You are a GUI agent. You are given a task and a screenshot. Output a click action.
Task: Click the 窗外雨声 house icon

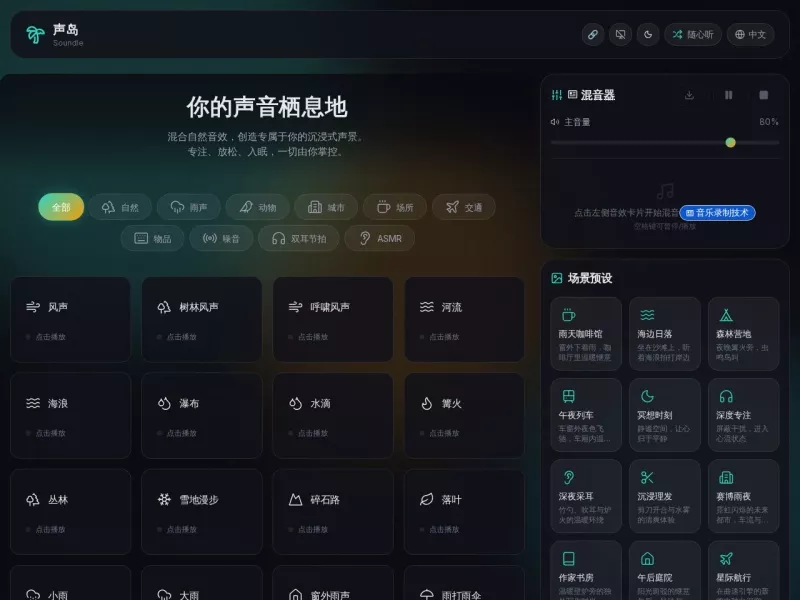[295, 595]
